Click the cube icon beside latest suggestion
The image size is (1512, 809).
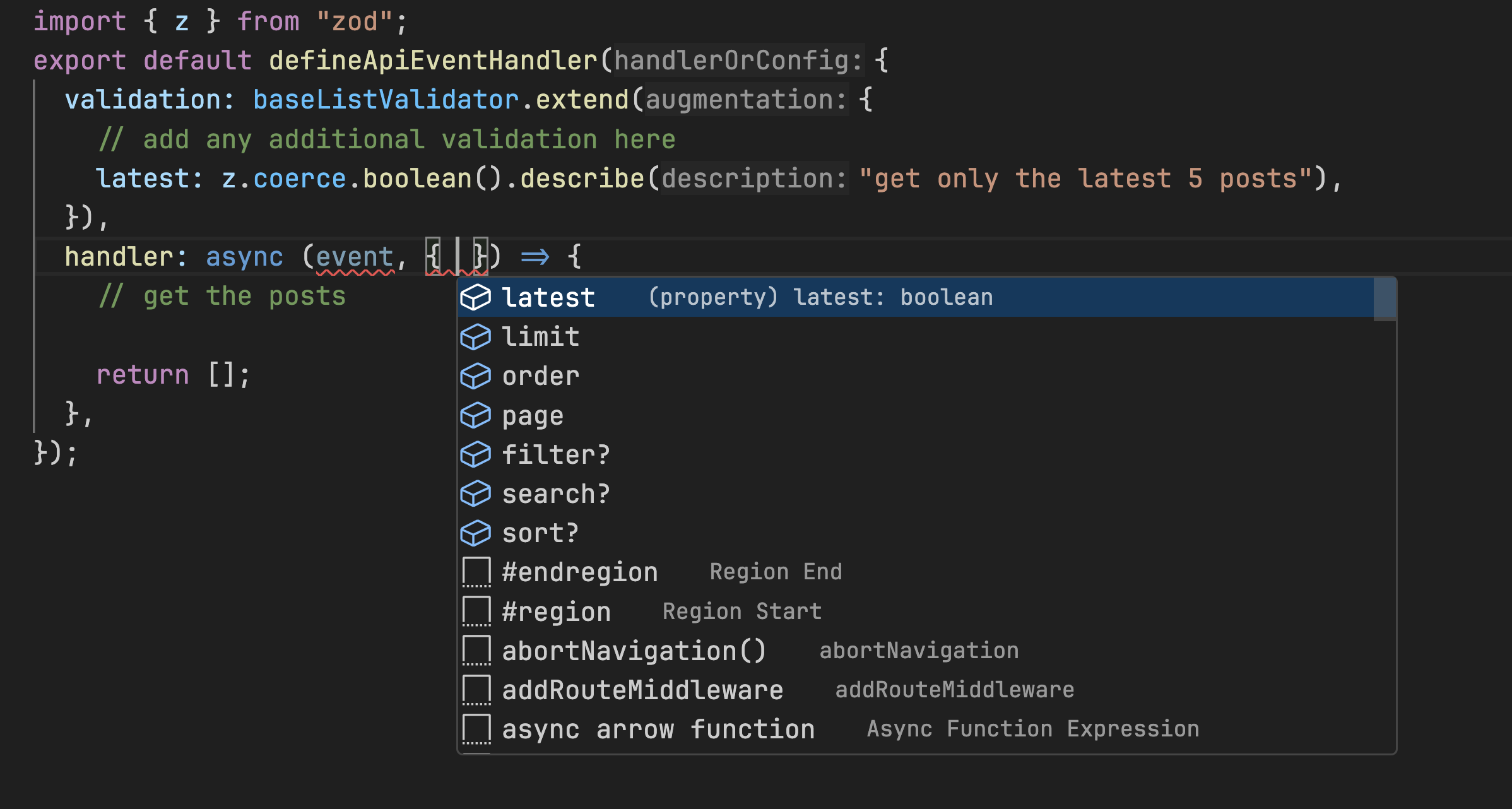click(x=475, y=297)
